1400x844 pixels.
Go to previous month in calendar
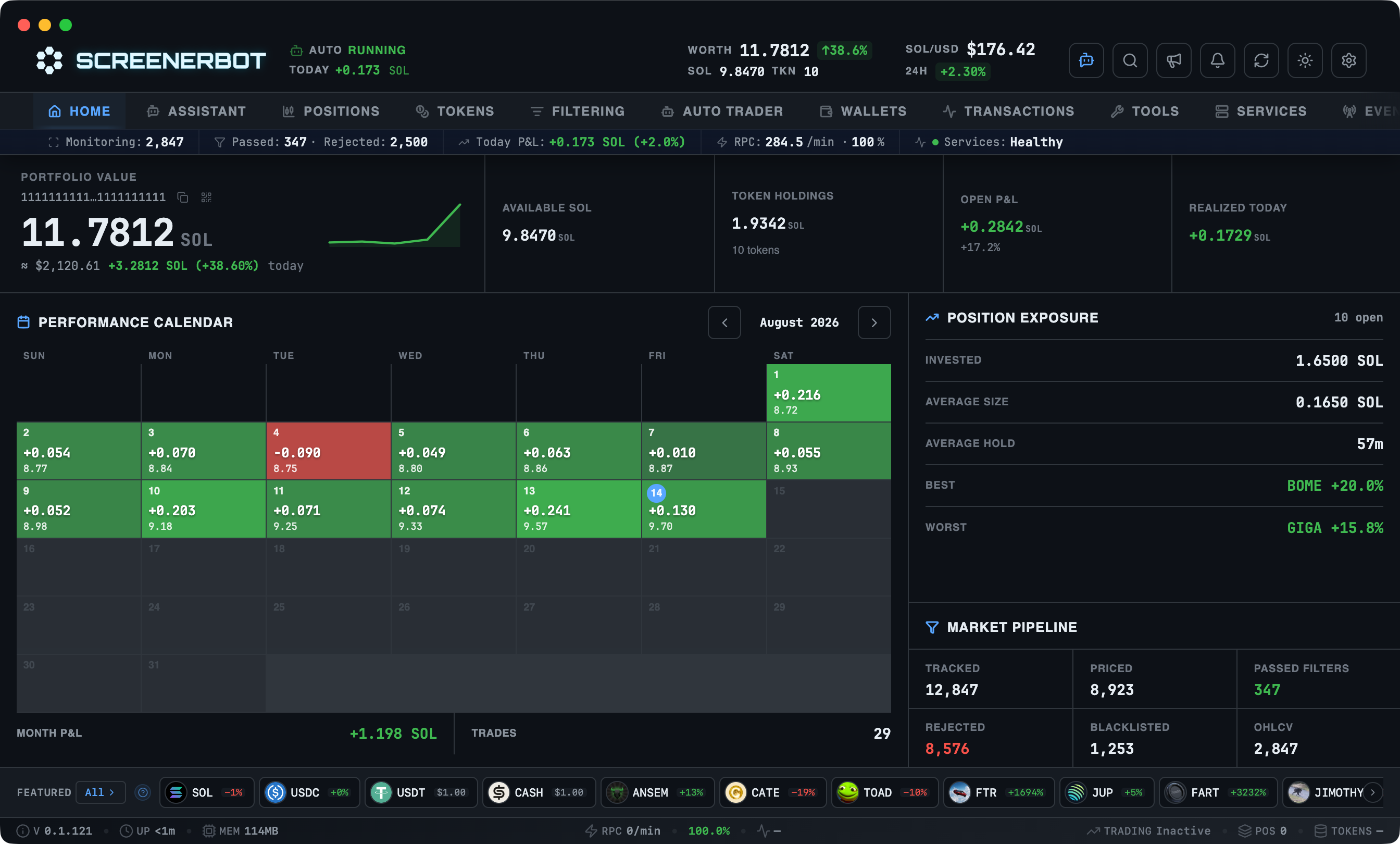(724, 322)
